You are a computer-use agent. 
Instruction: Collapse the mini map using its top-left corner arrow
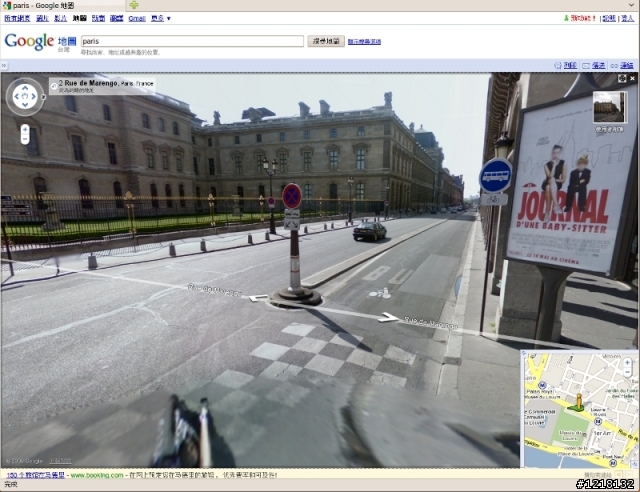point(525,354)
